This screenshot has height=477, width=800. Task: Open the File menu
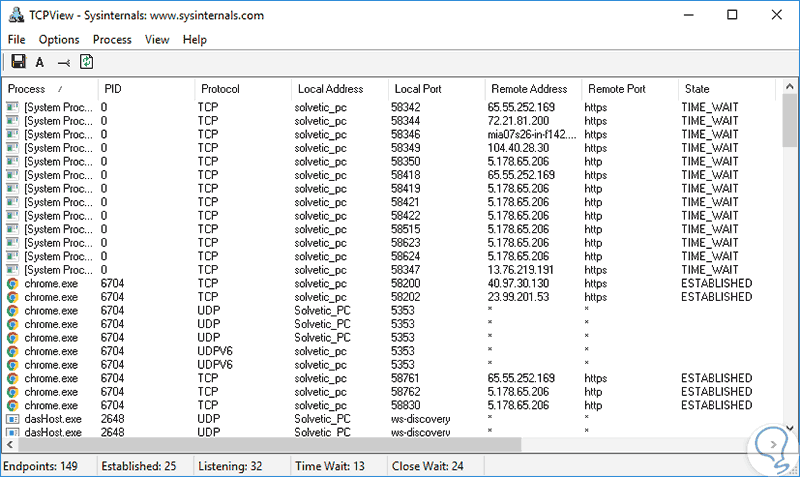(16, 39)
